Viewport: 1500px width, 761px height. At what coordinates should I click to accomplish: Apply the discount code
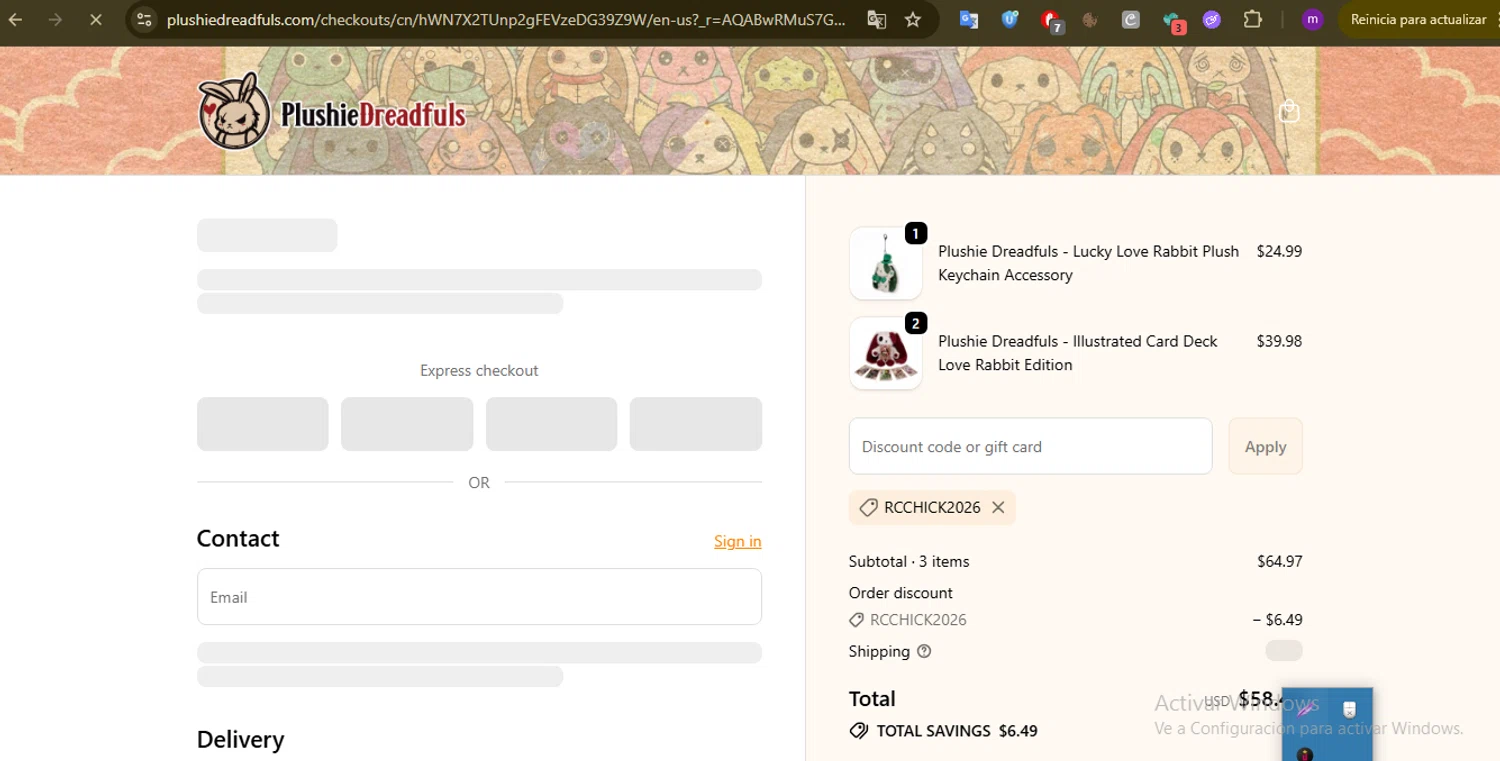(1265, 446)
